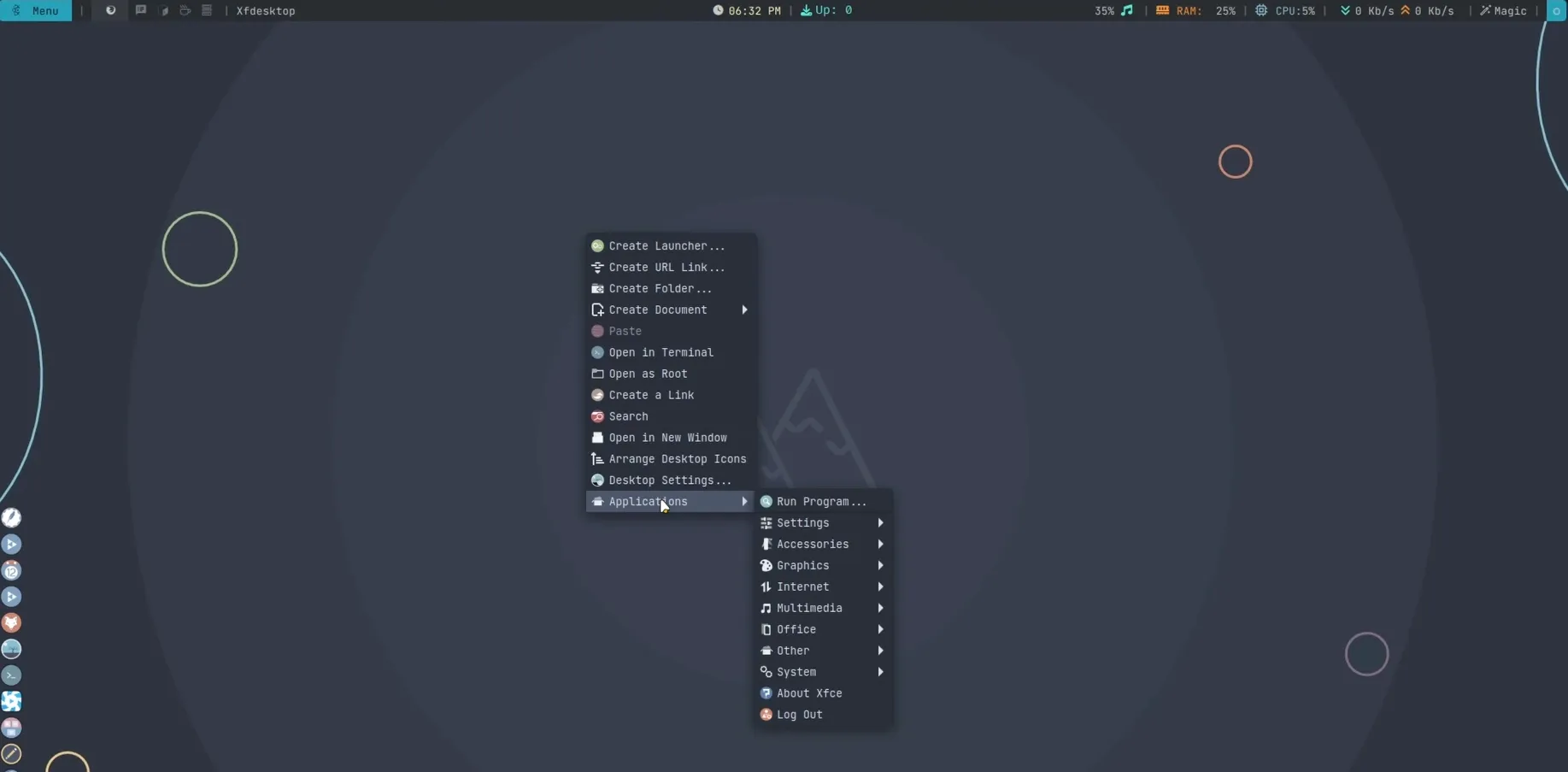Click the RAM usage indicator
The height and width of the screenshot is (772, 1568).
[x=1195, y=10]
